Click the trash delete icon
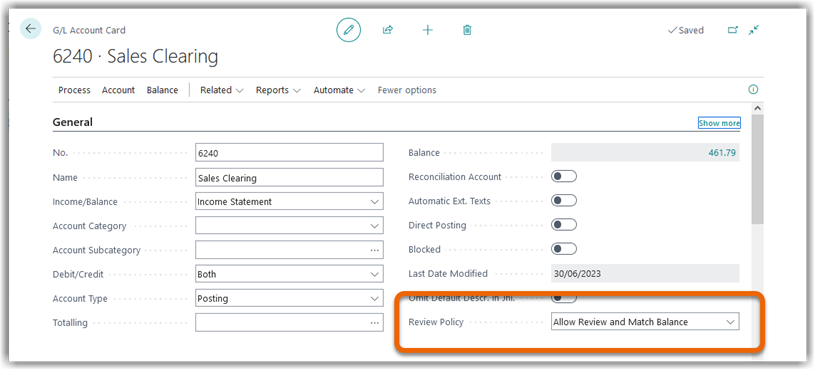 pos(467,30)
